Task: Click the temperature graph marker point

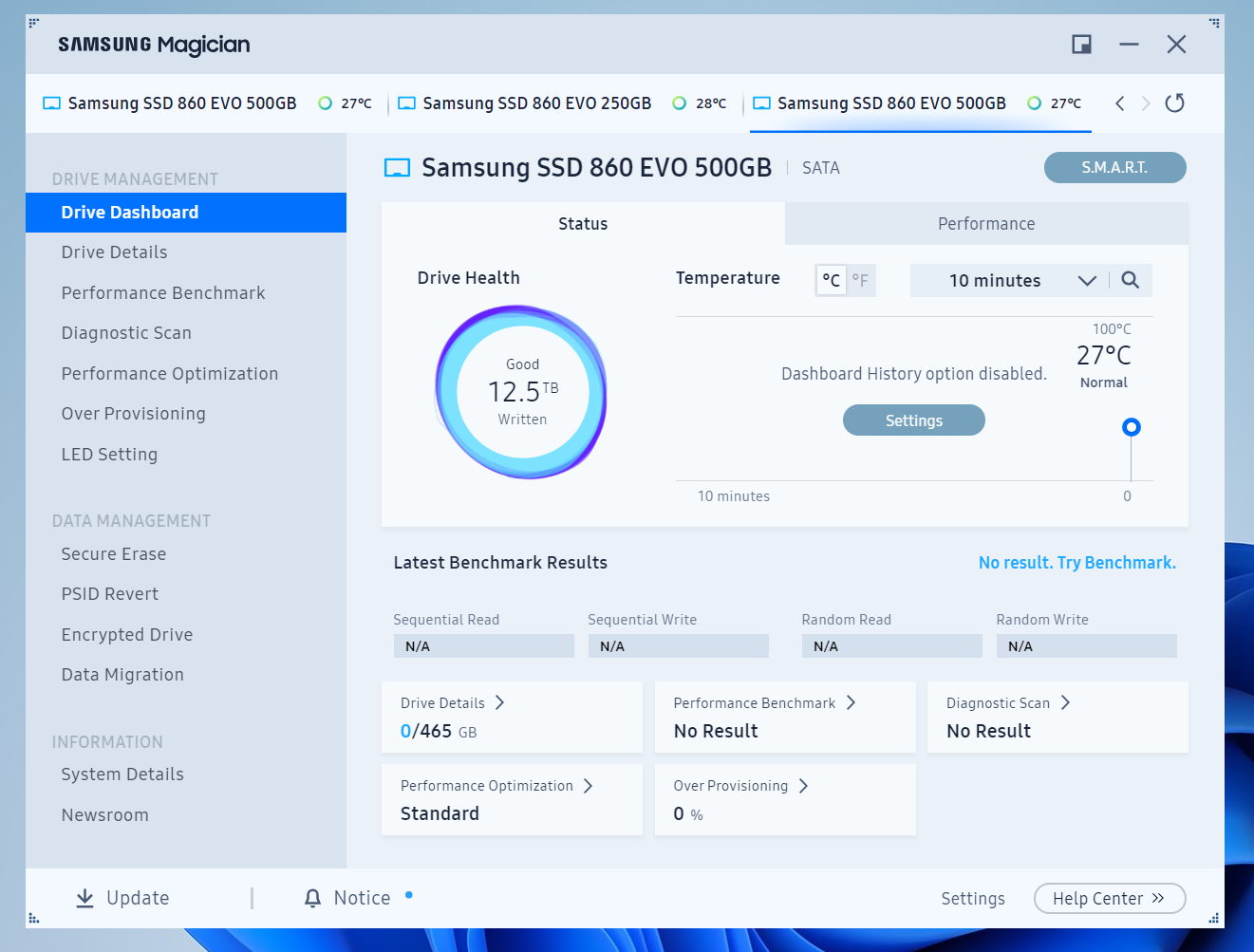Action: (x=1131, y=427)
